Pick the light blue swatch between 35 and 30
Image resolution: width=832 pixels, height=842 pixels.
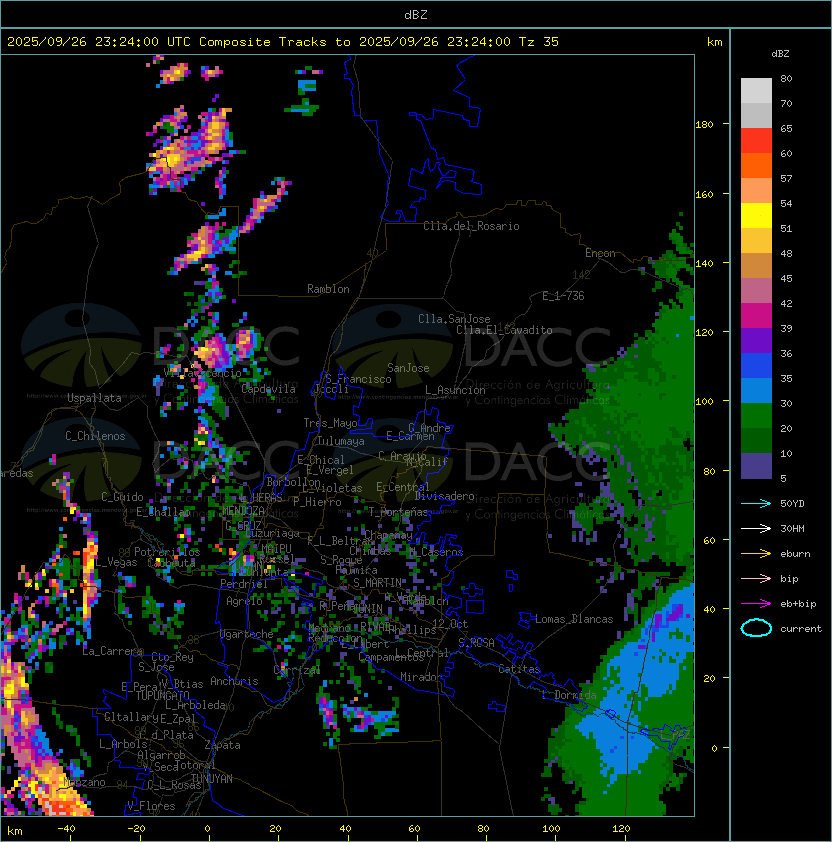pos(756,391)
